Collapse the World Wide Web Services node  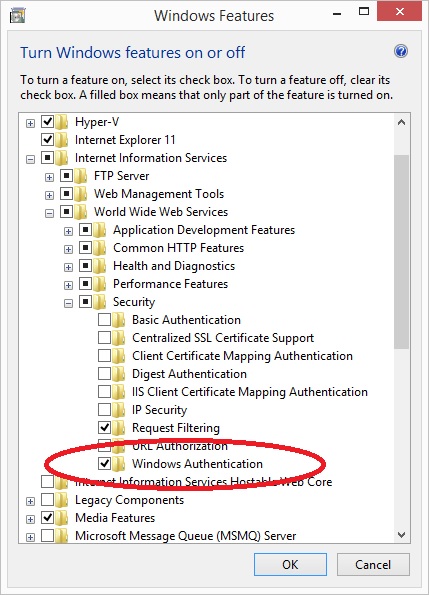(49, 214)
